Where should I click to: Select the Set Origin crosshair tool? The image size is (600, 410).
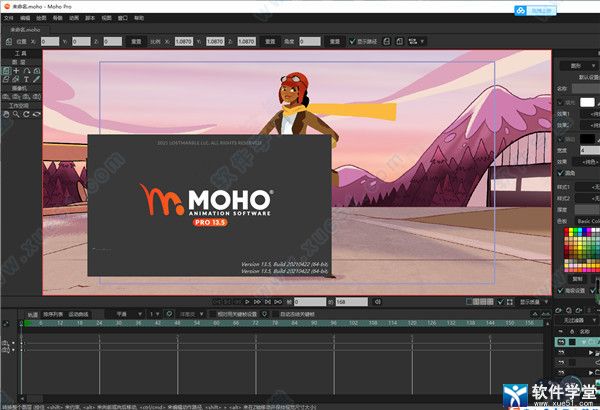[x=16, y=71]
